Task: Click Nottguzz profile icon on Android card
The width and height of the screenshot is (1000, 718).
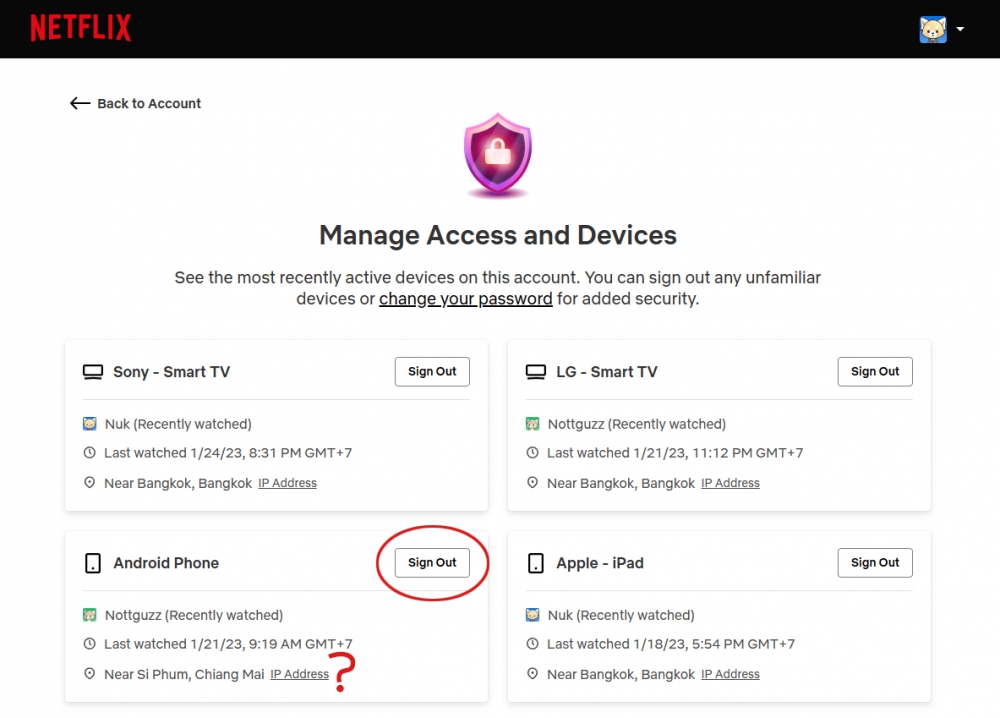Action: [x=89, y=615]
